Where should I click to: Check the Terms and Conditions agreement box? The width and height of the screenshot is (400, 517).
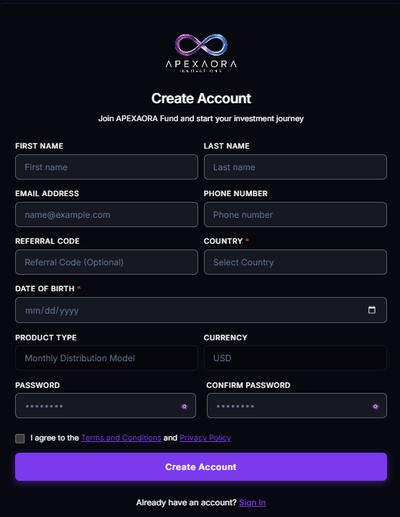pyautogui.click(x=20, y=438)
